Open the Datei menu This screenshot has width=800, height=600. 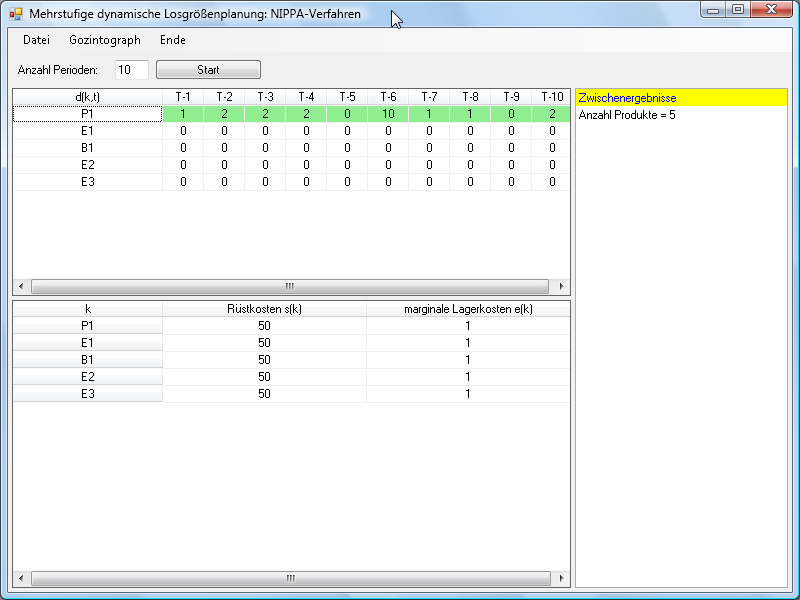click(36, 40)
